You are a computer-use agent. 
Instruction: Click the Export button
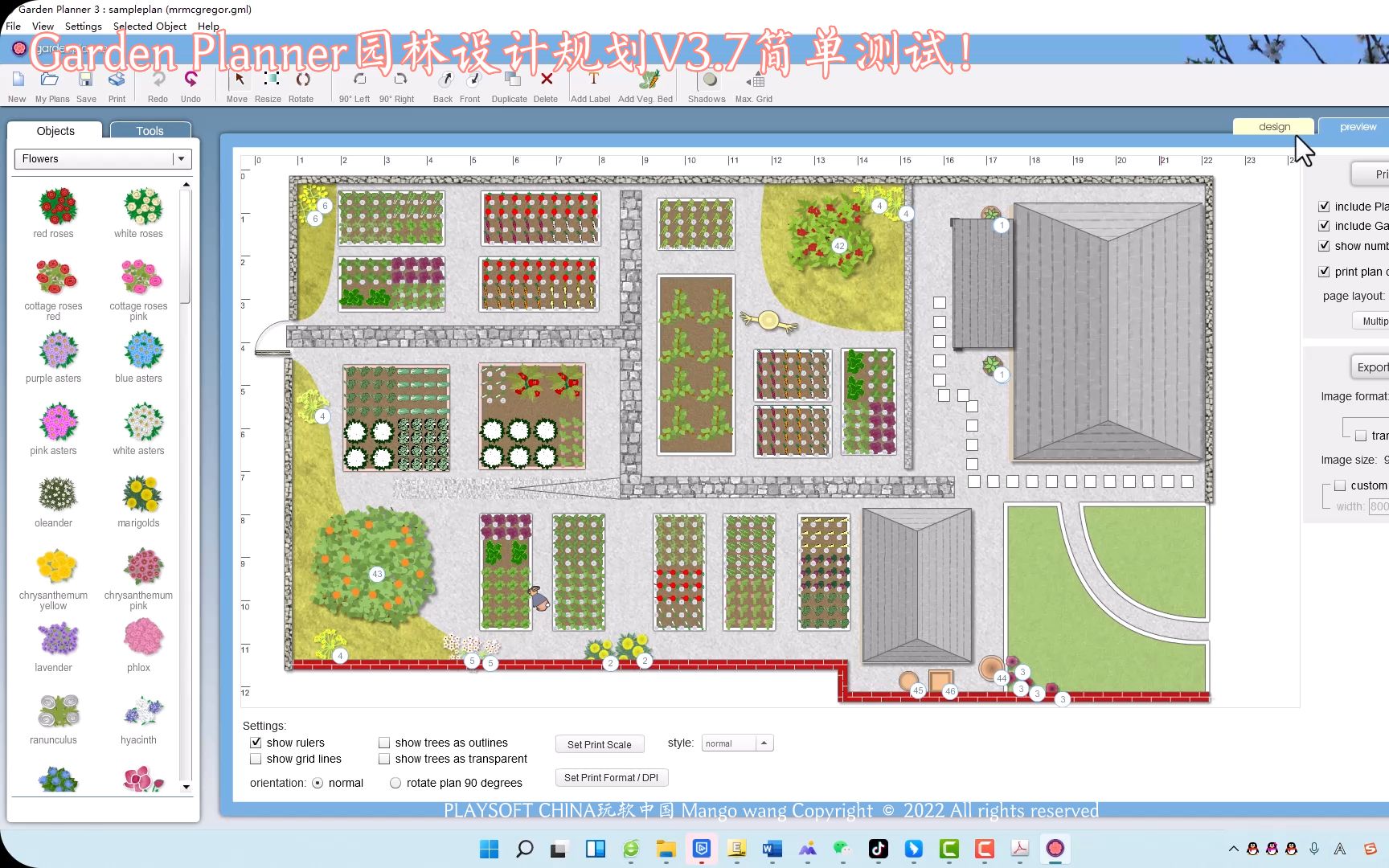pos(1370,367)
